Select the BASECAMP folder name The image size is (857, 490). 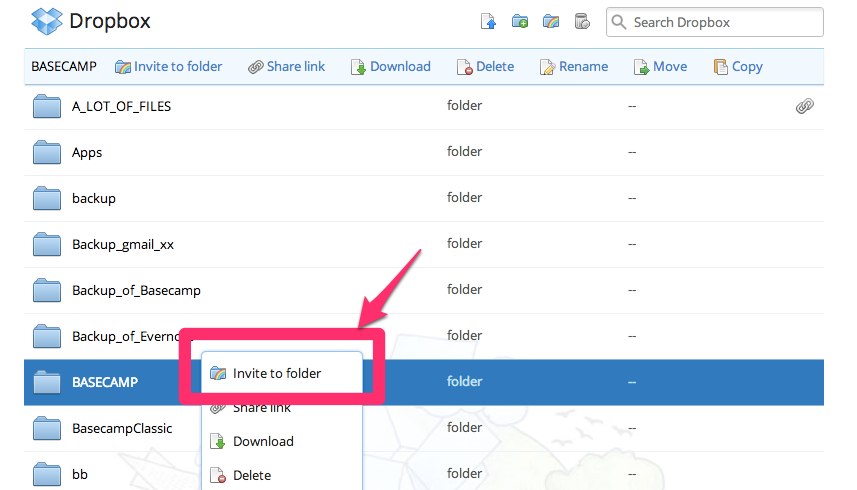pos(105,382)
